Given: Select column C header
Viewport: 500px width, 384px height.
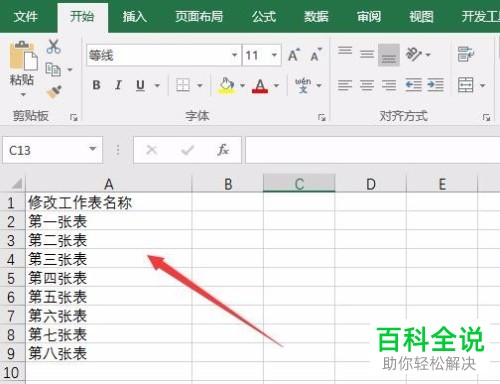Looking at the screenshot, I should click(x=299, y=184).
